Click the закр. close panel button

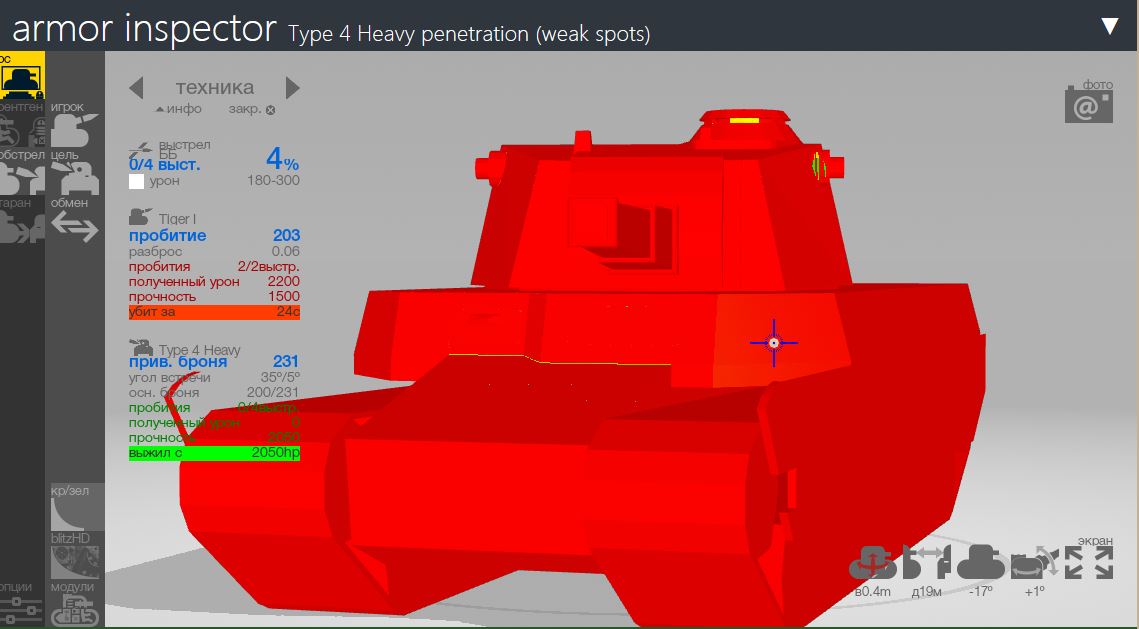251,109
